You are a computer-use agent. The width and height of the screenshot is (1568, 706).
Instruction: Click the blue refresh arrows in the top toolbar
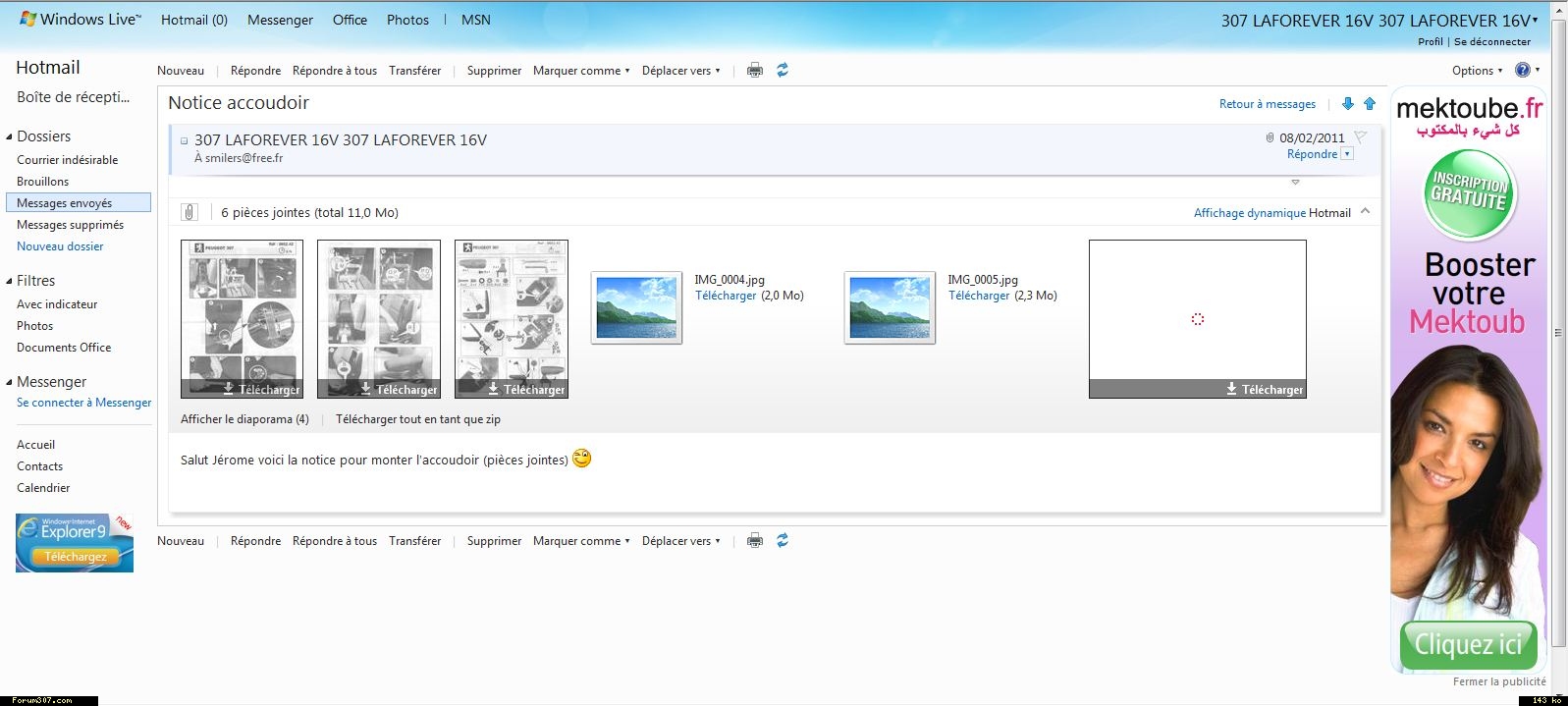click(783, 71)
